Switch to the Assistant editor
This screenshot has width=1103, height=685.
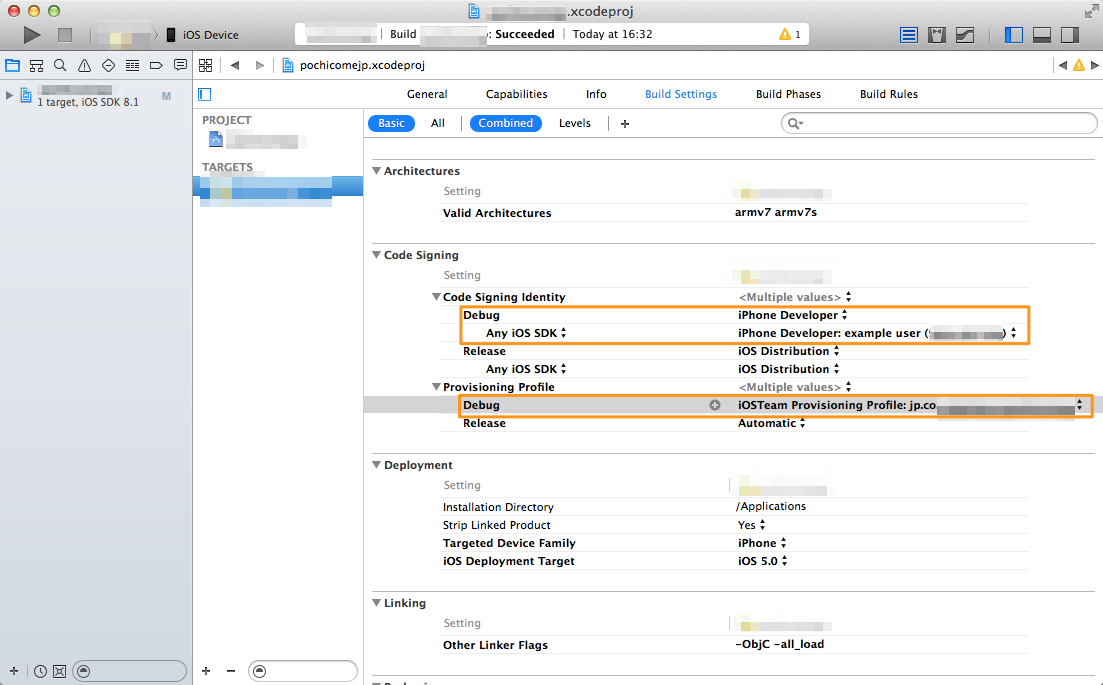tap(936, 34)
